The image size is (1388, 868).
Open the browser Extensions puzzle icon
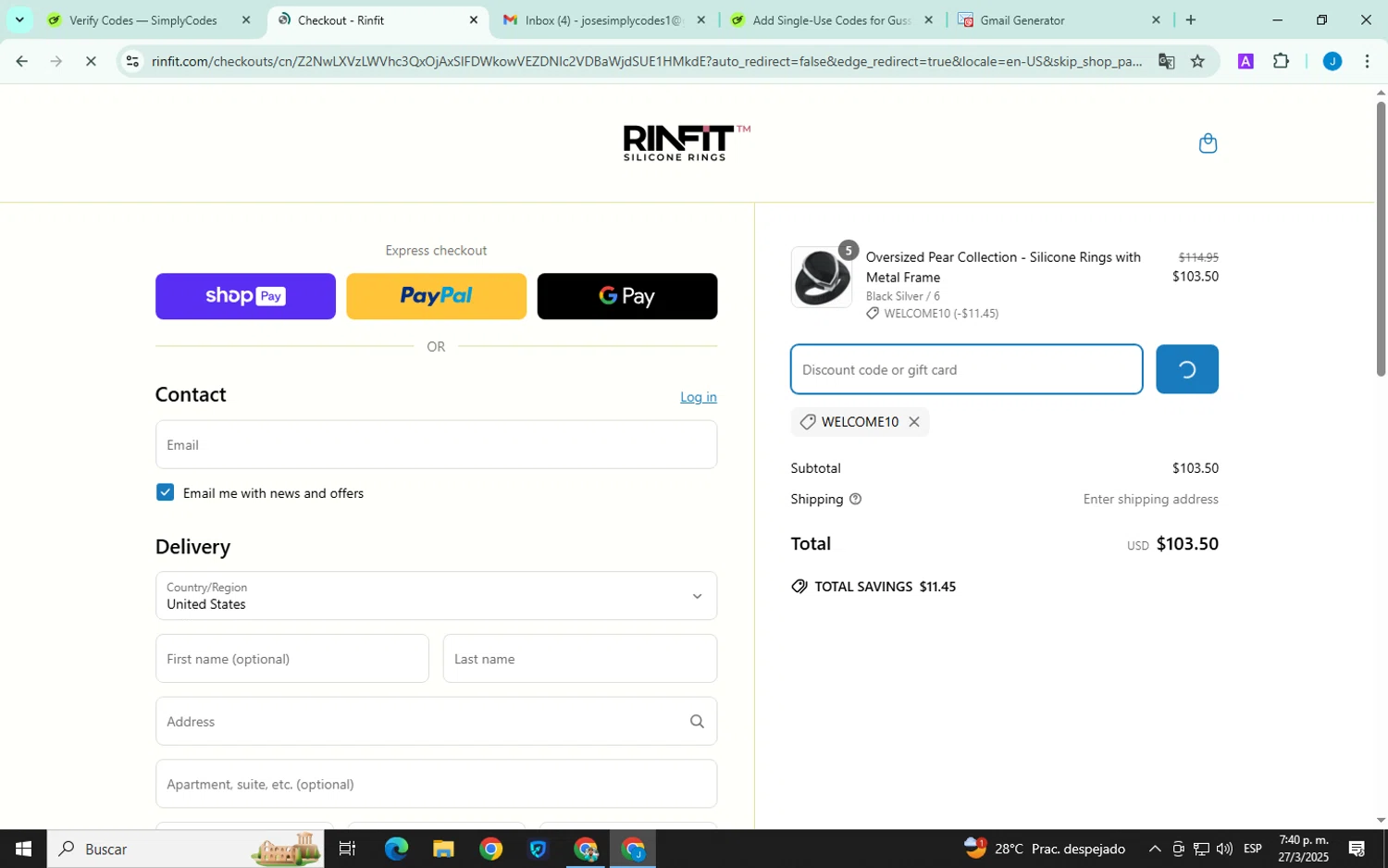click(1281, 61)
